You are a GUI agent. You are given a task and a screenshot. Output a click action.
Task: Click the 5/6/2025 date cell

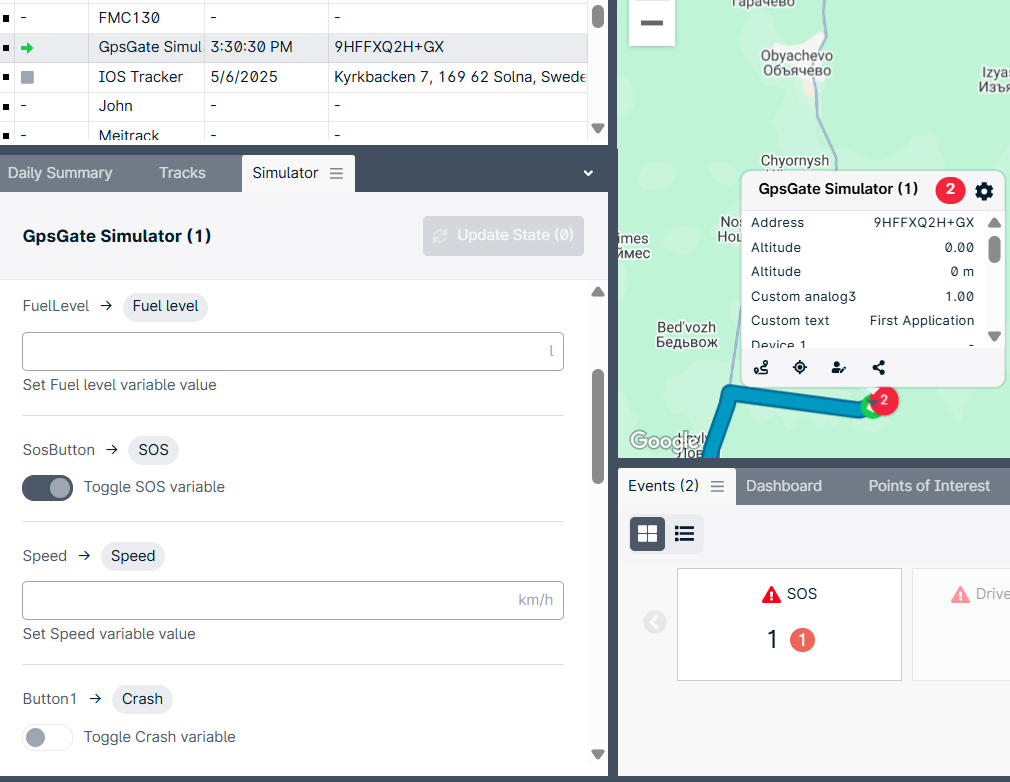coord(244,77)
